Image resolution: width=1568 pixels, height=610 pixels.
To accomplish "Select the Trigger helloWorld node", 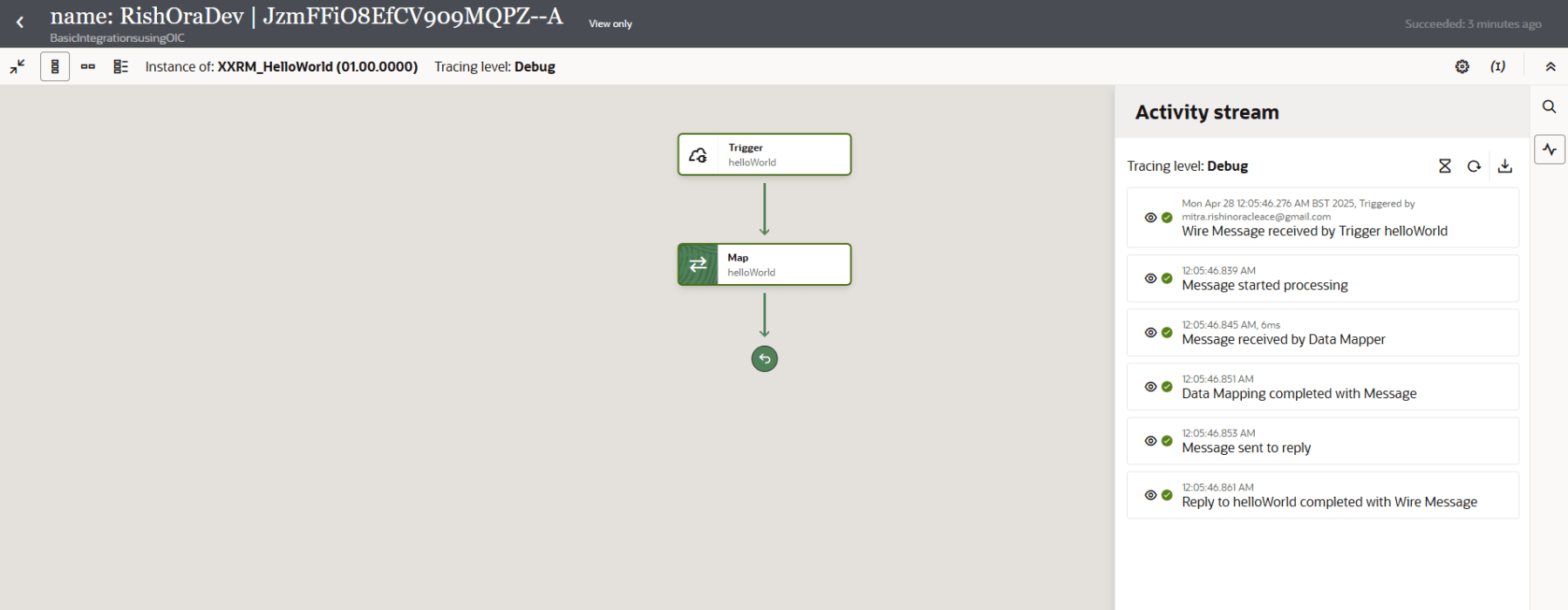I will pos(764,155).
